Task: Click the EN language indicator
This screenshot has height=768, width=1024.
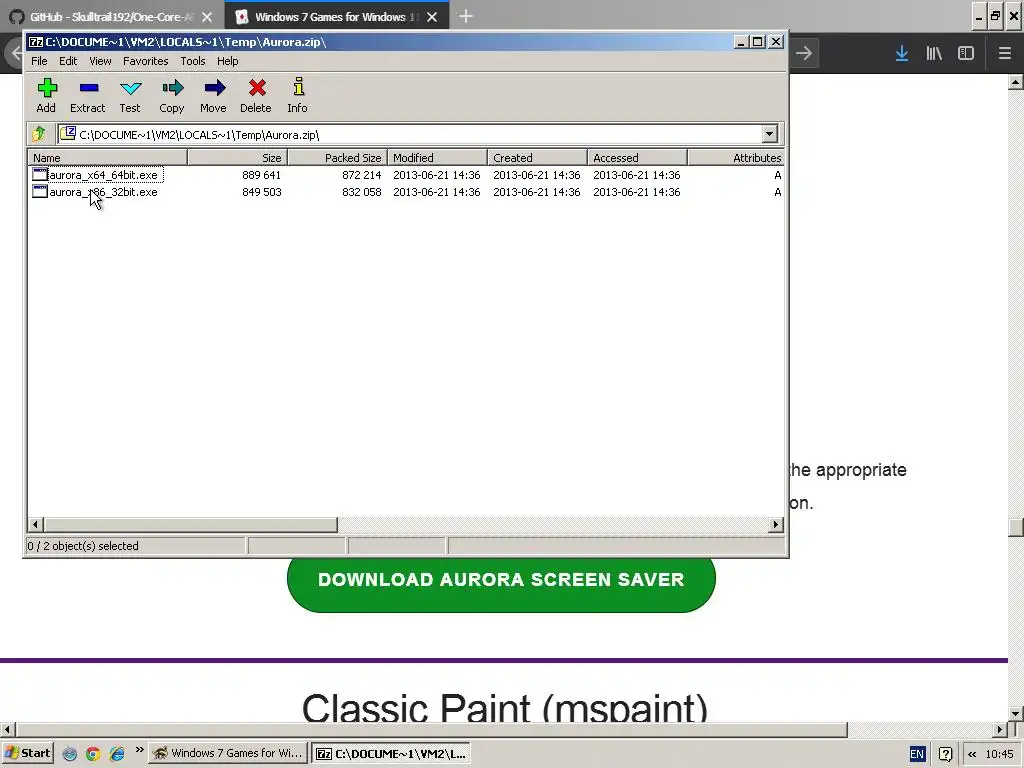Action: [x=917, y=754]
